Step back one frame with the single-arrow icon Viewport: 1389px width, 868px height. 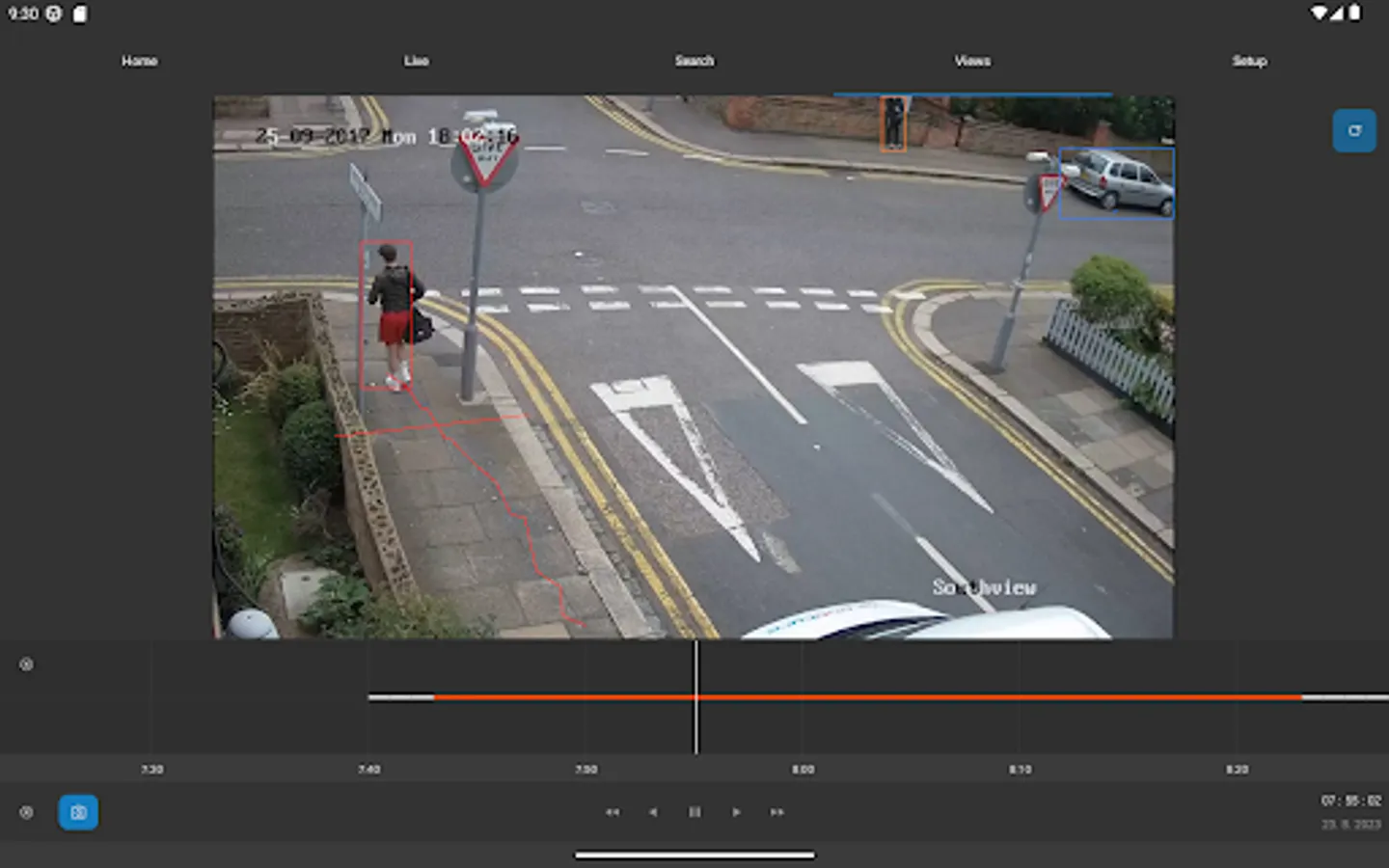pyautogui.click(x=654, y=812)
